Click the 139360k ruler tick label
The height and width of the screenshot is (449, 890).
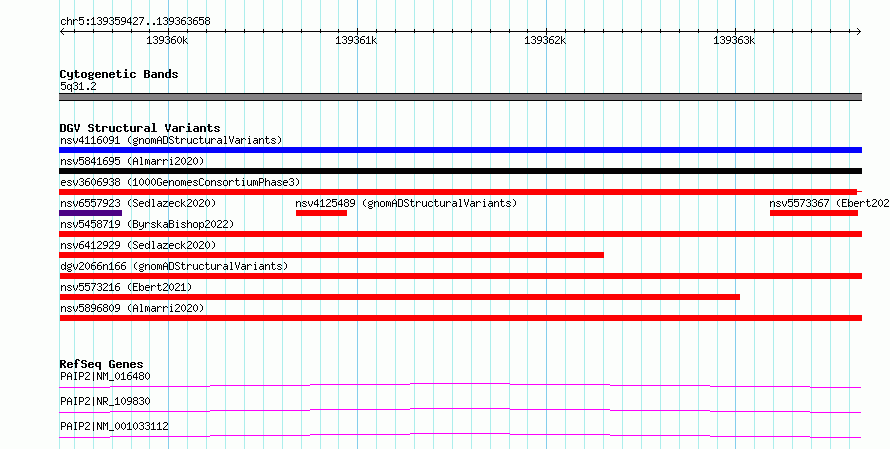point(167,40)
